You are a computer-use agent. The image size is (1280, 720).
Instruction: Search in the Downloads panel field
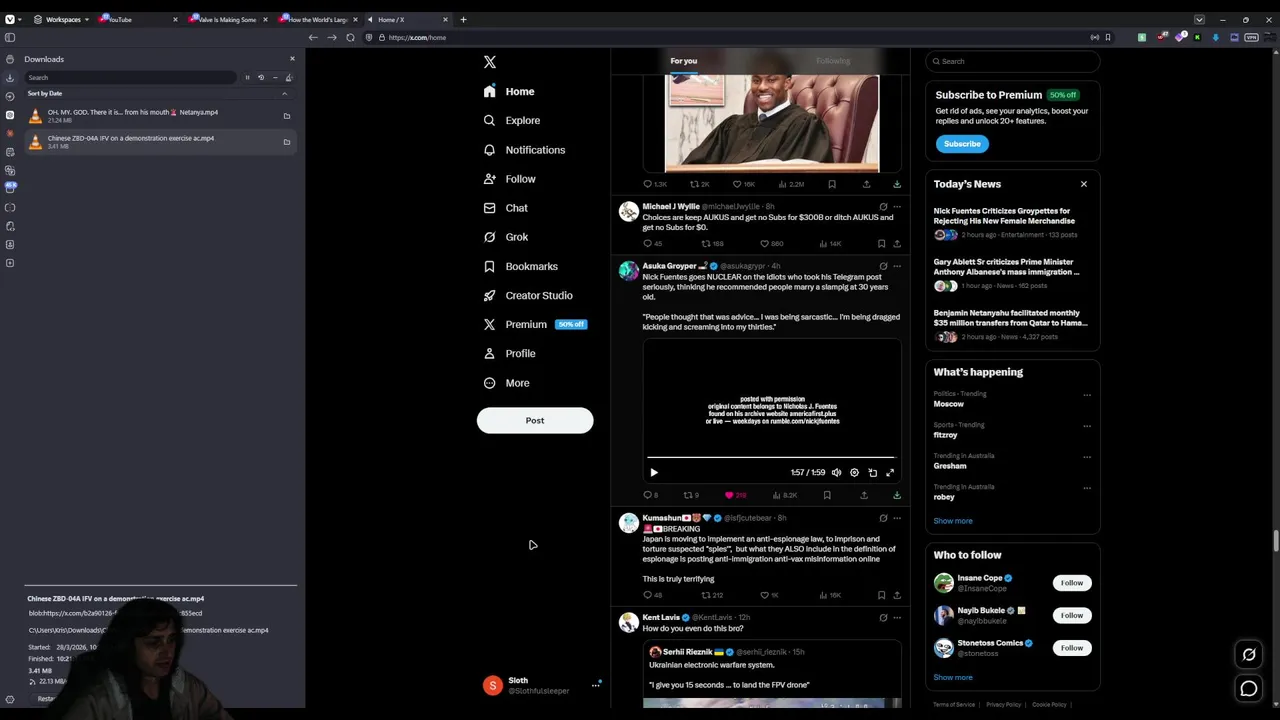coord(132,77)
